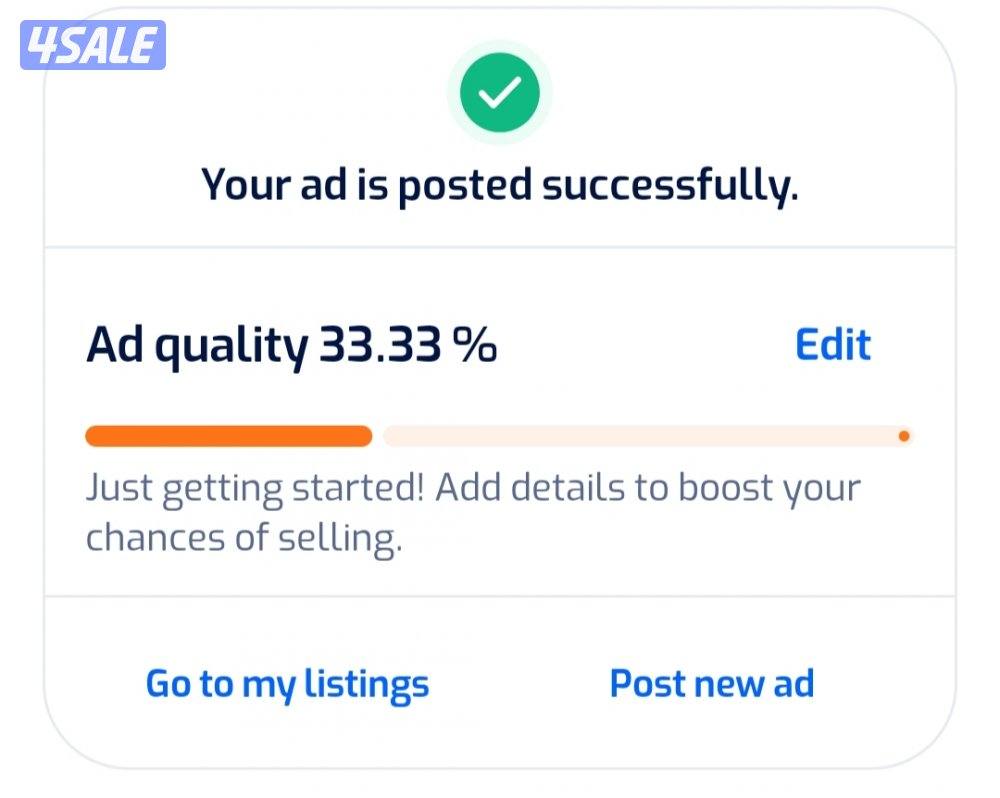Click the divider line below the success message
This screenshot has height=798, width=1000.
(500, 247)
